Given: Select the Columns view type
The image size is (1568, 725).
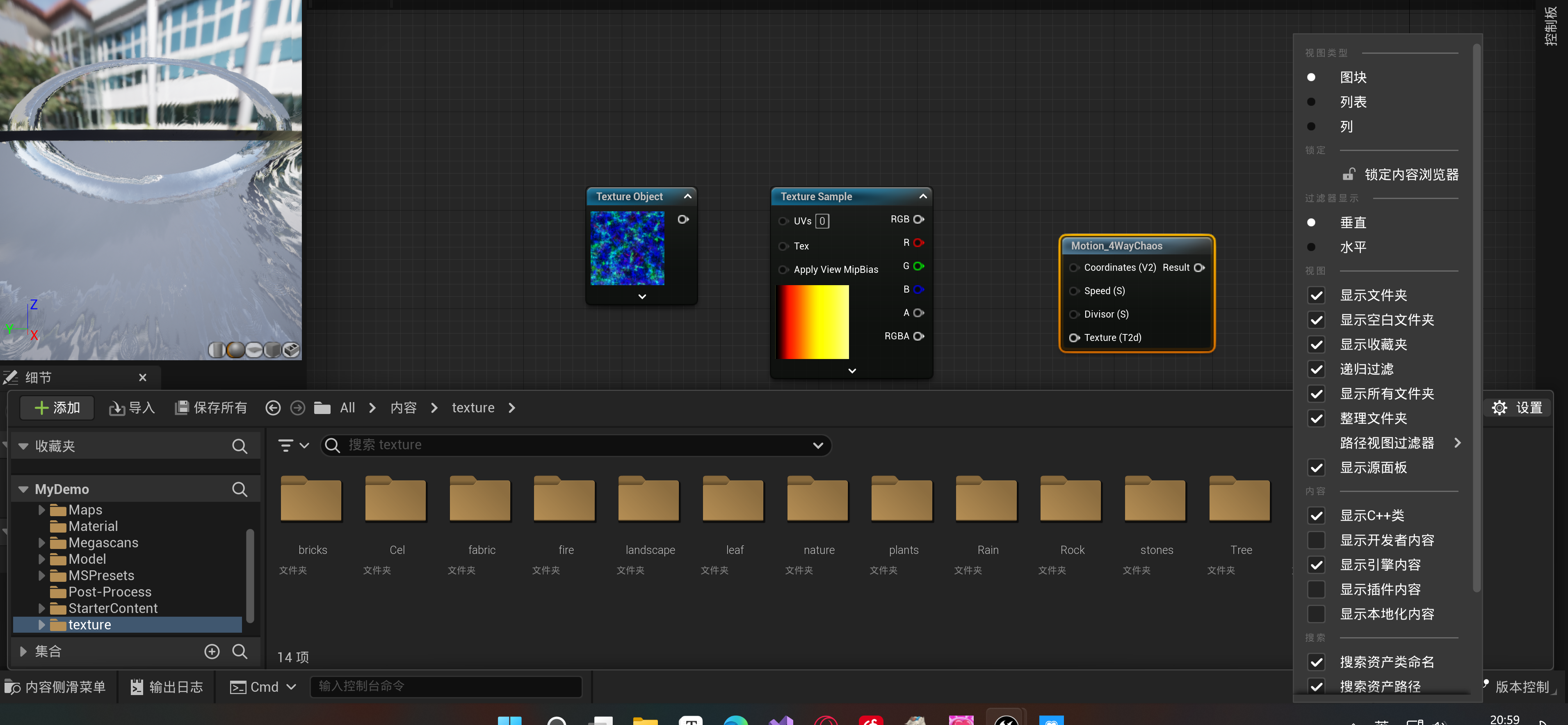Looking at the screenshot, I should (1347, 127).
